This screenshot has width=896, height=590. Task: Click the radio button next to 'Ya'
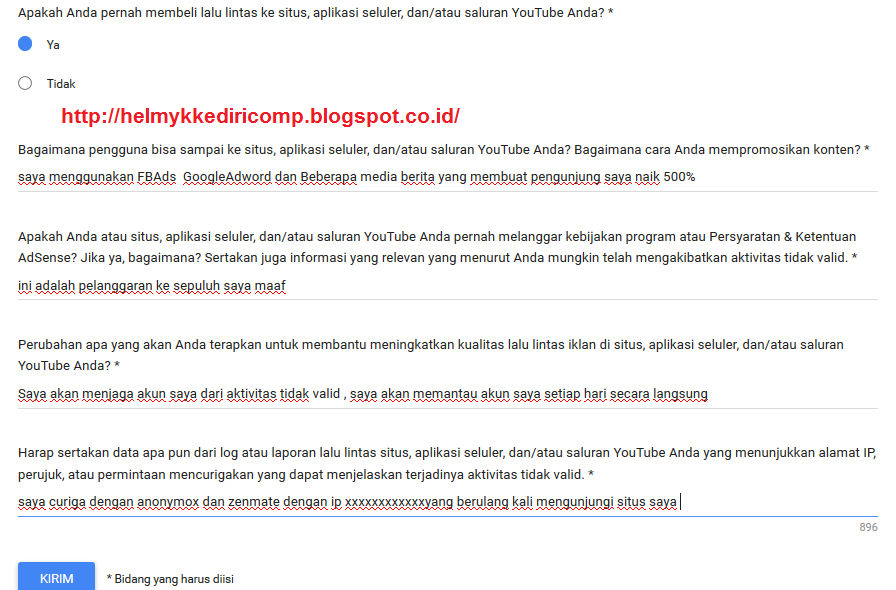click(x=24, y=44)
